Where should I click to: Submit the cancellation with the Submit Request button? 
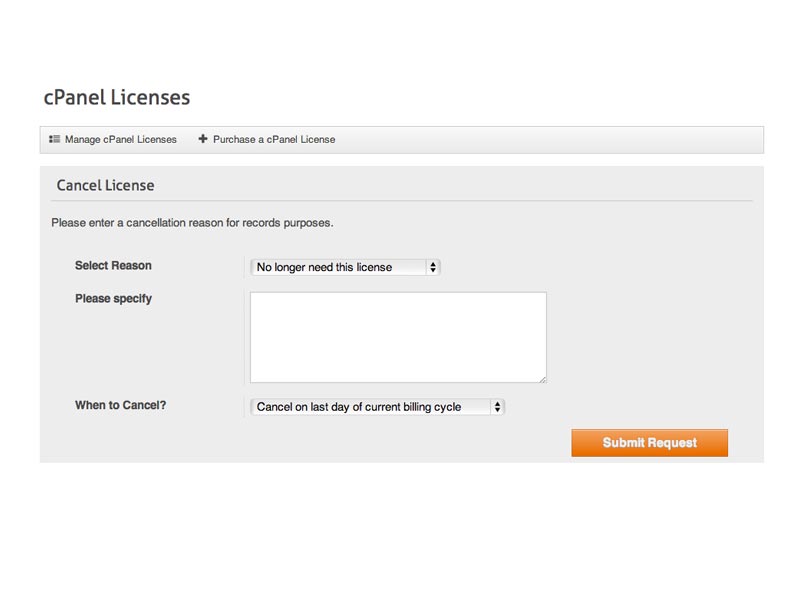(649, 442)
